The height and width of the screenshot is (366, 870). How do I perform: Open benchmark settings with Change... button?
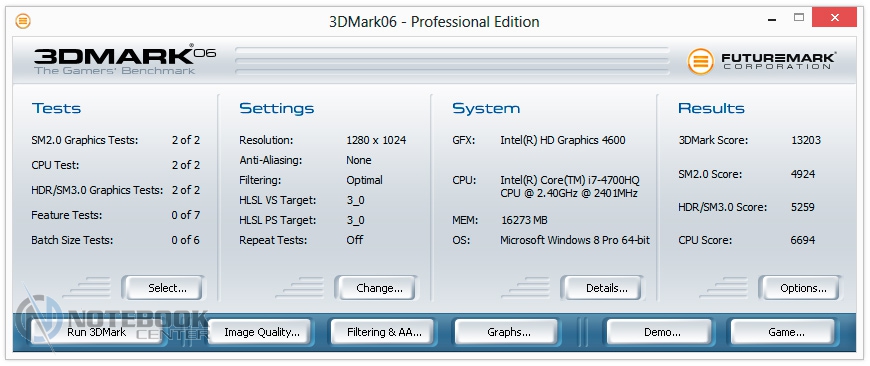(x=376, y=288)
